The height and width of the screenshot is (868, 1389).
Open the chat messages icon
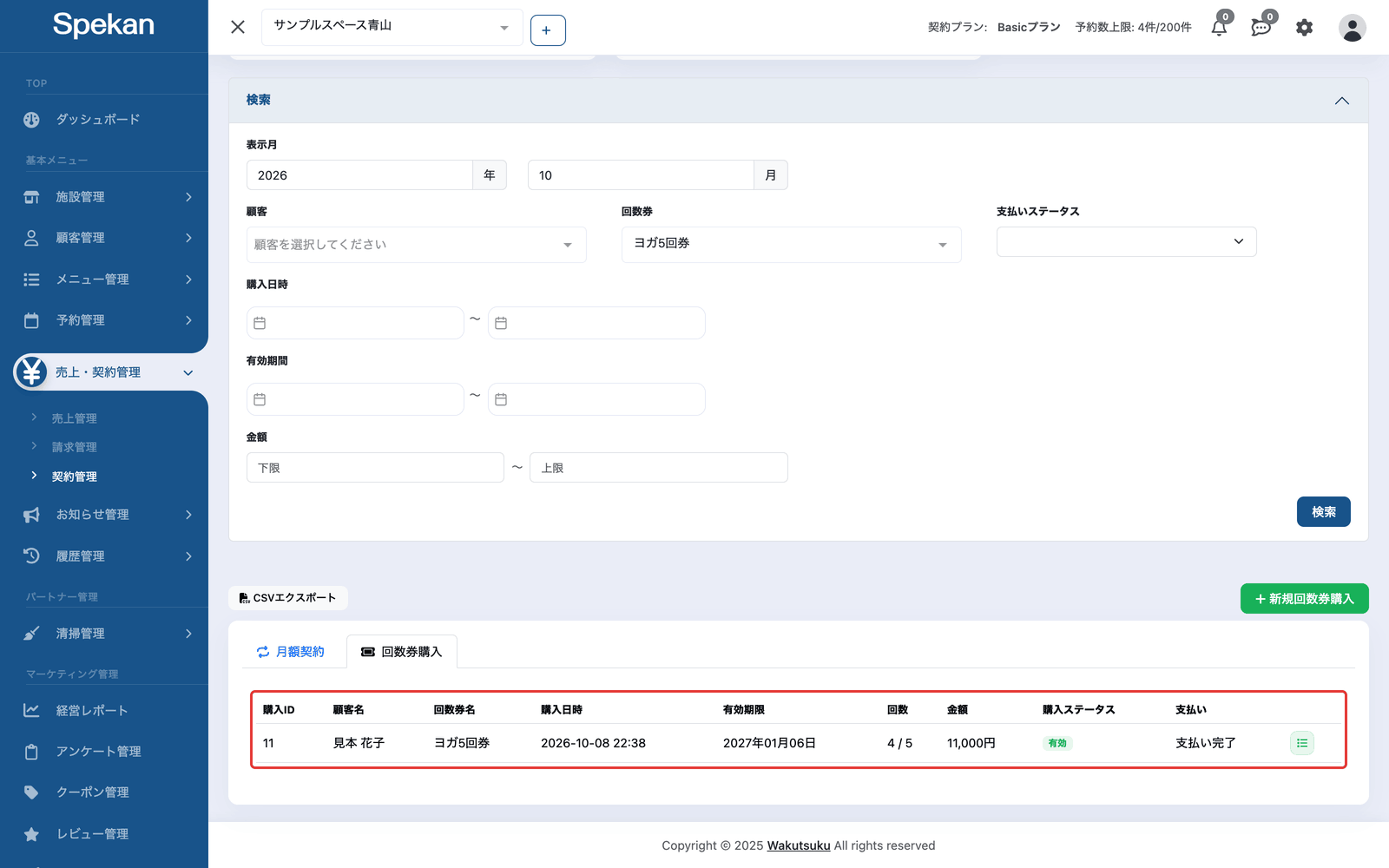tap(1261, 27)
